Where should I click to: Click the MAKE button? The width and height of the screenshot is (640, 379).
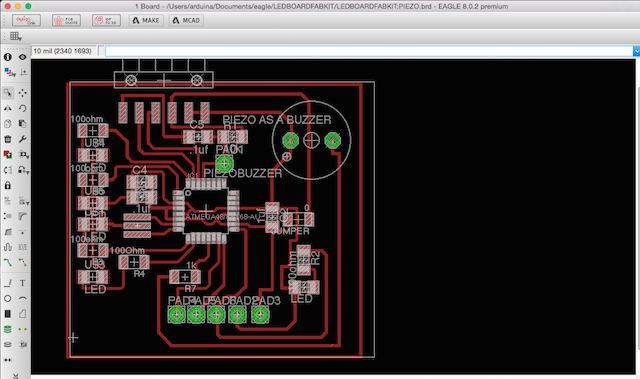tap(146, 20)
